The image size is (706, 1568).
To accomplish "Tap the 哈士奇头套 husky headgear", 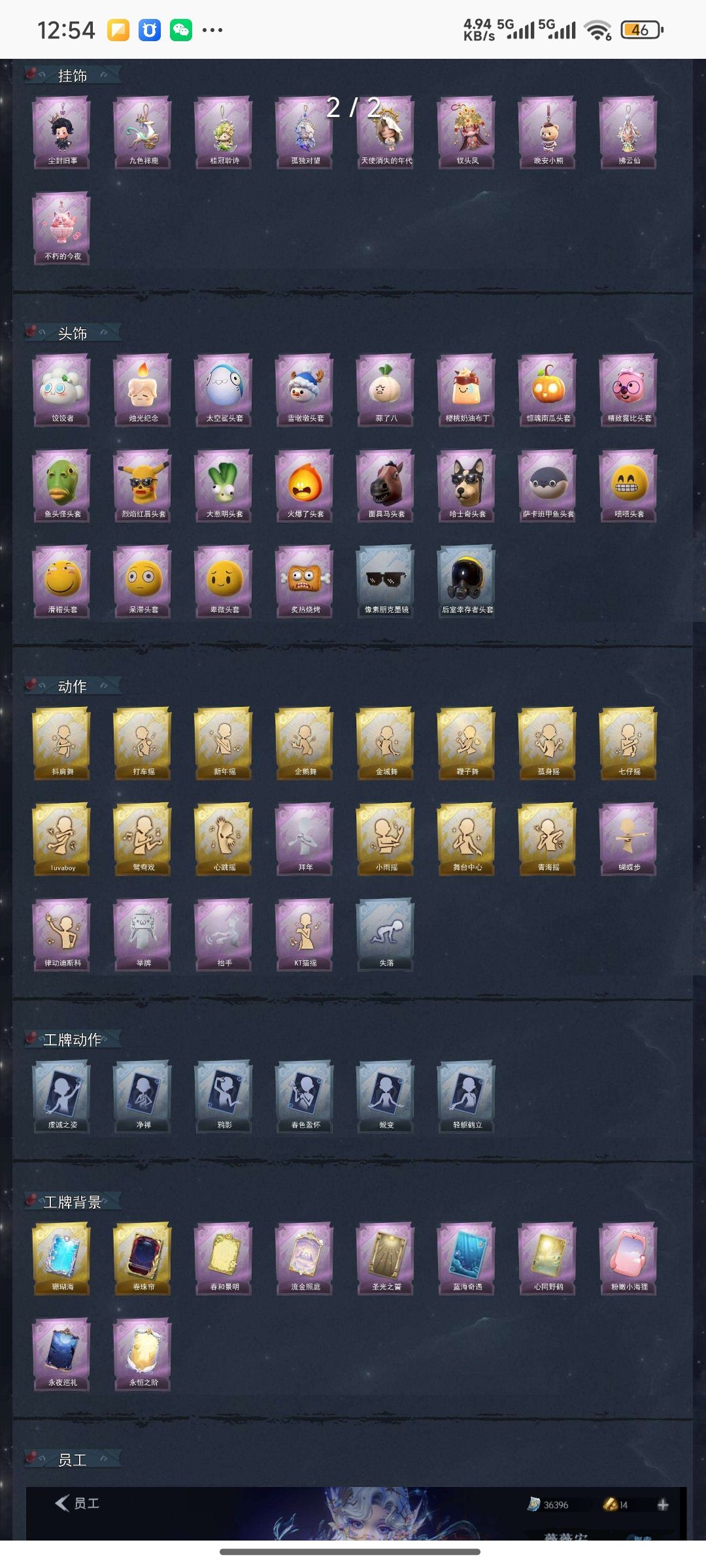I will [x=467, y=485].
